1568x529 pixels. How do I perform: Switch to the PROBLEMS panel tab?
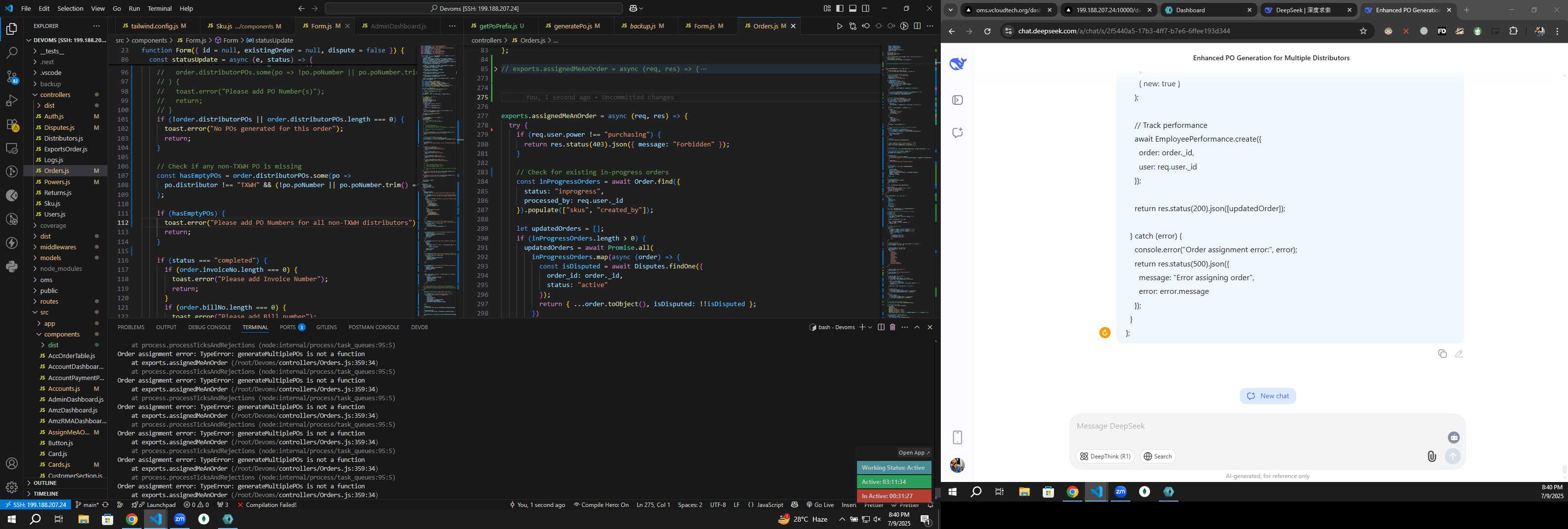pyautogui.click(x=131, y=327)
